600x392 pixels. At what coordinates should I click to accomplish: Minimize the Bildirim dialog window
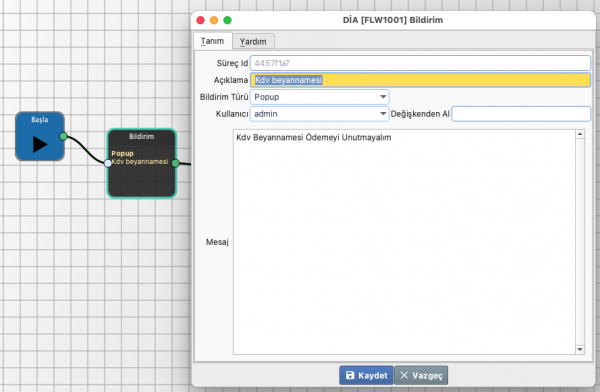214,20
